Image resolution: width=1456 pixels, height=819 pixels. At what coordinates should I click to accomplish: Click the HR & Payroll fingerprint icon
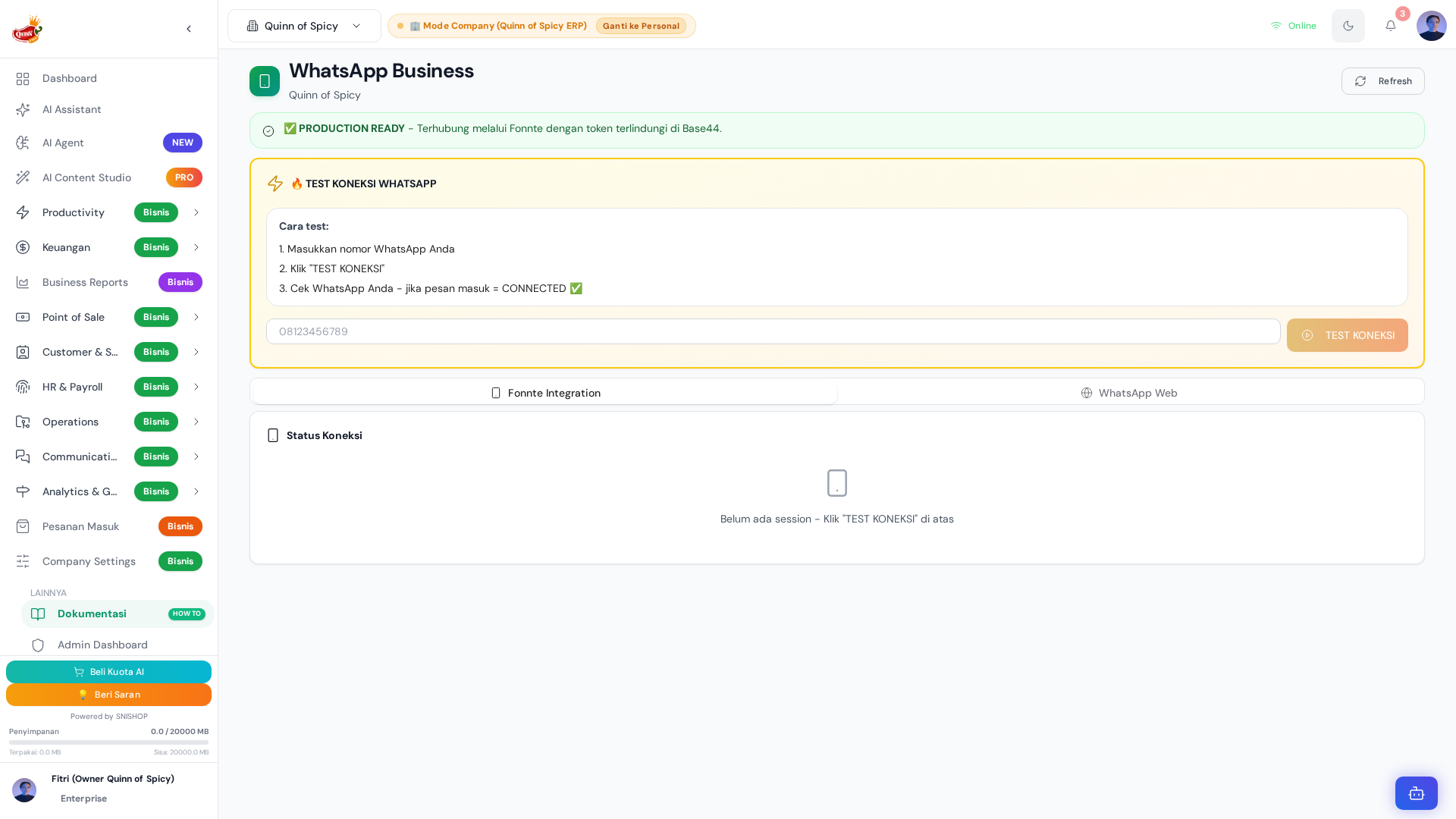click(x=23, y=387)
